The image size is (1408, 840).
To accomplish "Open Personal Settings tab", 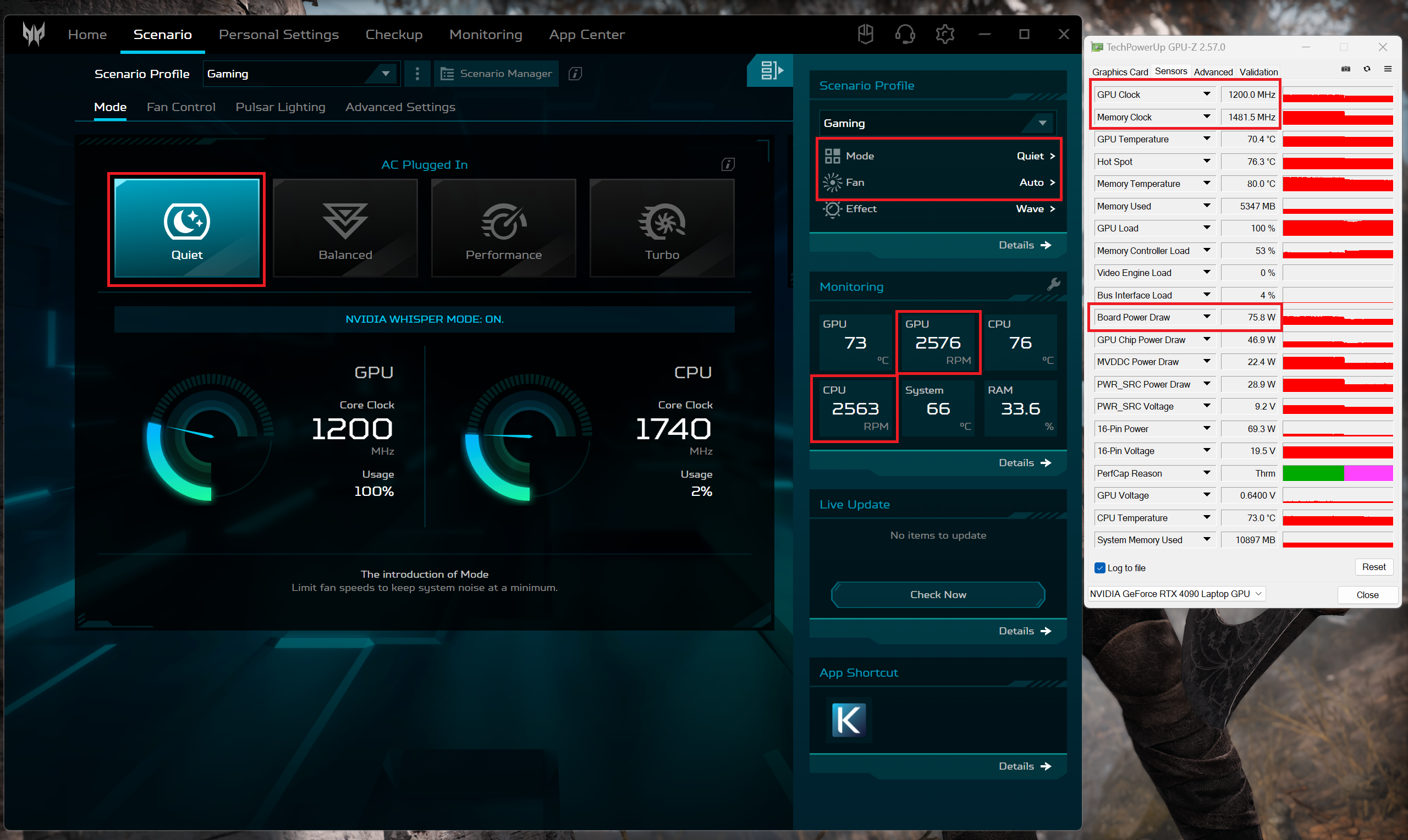I will tap(278, 35).
